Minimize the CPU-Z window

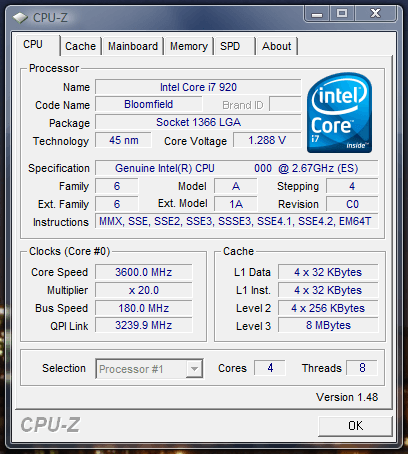coord(317,14)
